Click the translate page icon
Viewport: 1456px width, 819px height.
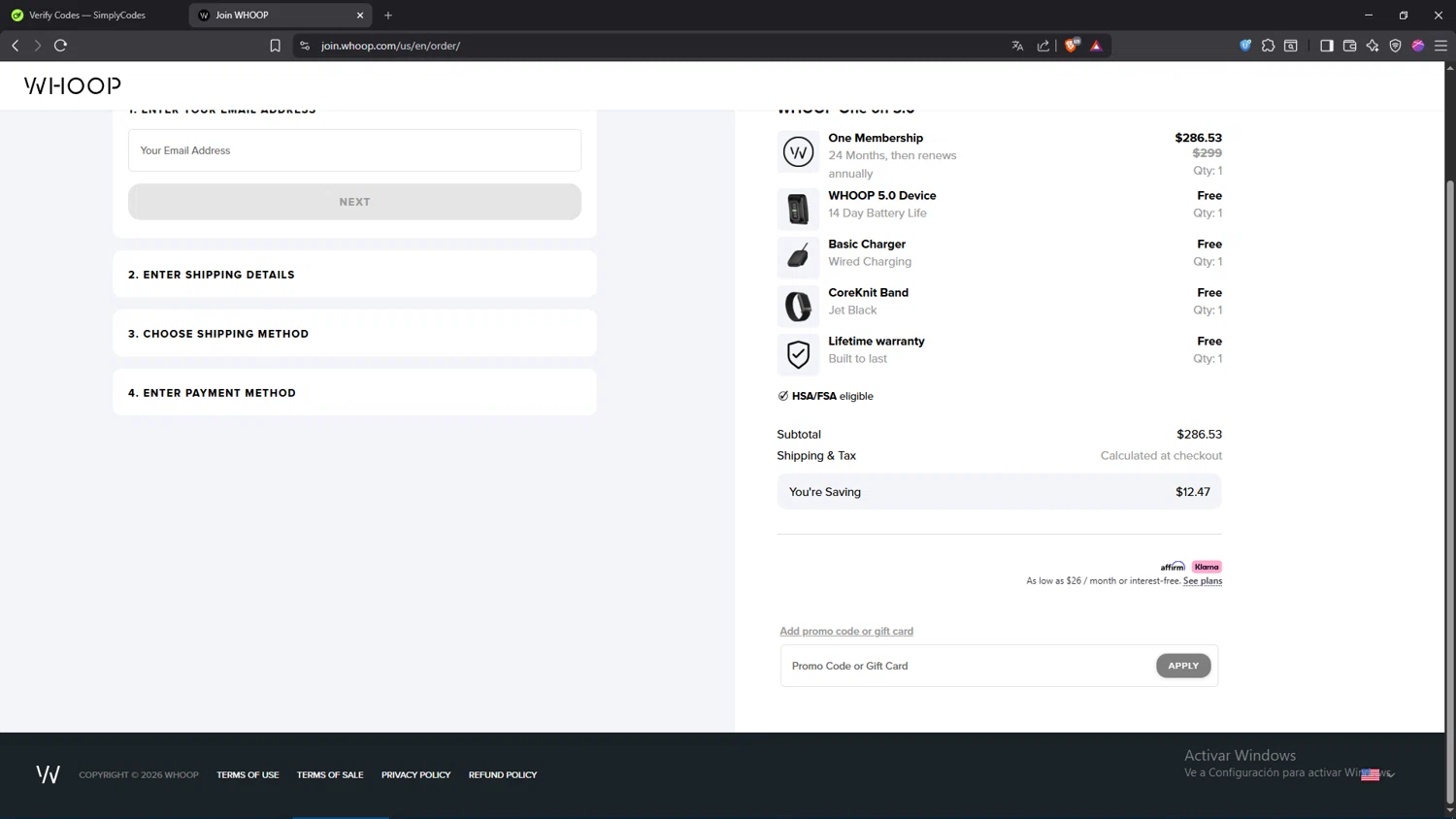tap(1017, 46)
